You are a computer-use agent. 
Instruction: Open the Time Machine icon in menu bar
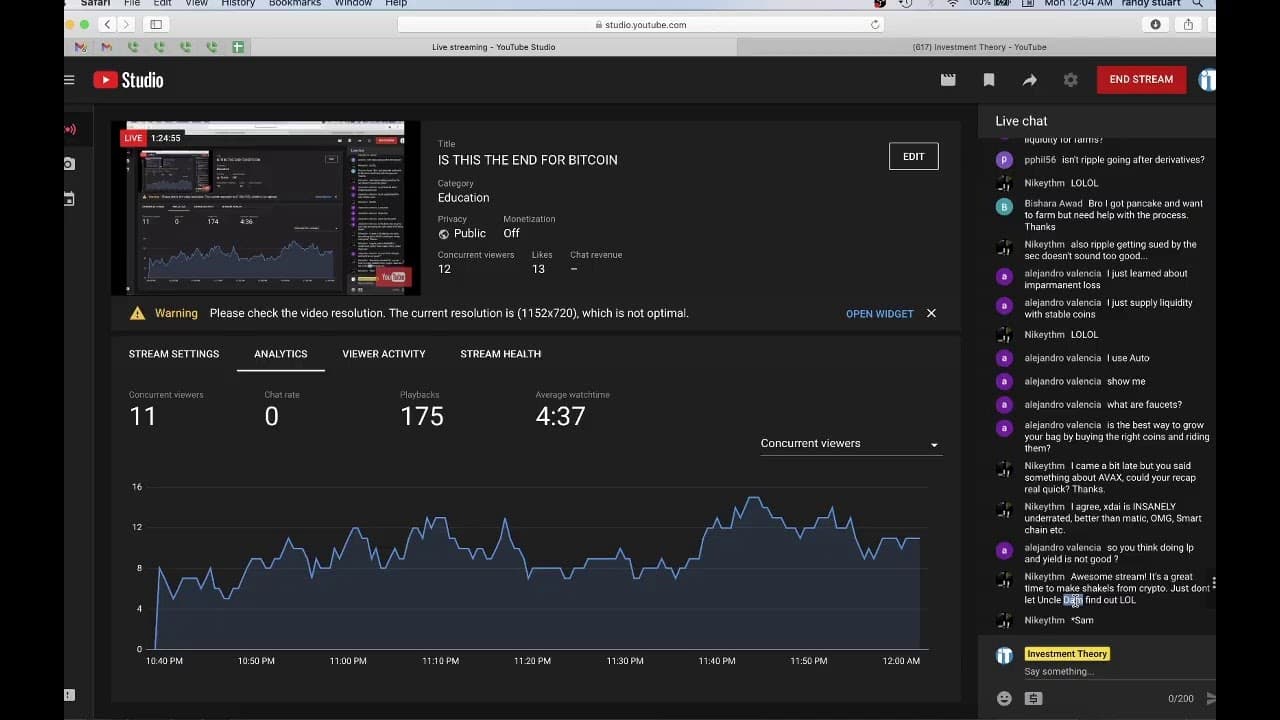pos(905,4)
